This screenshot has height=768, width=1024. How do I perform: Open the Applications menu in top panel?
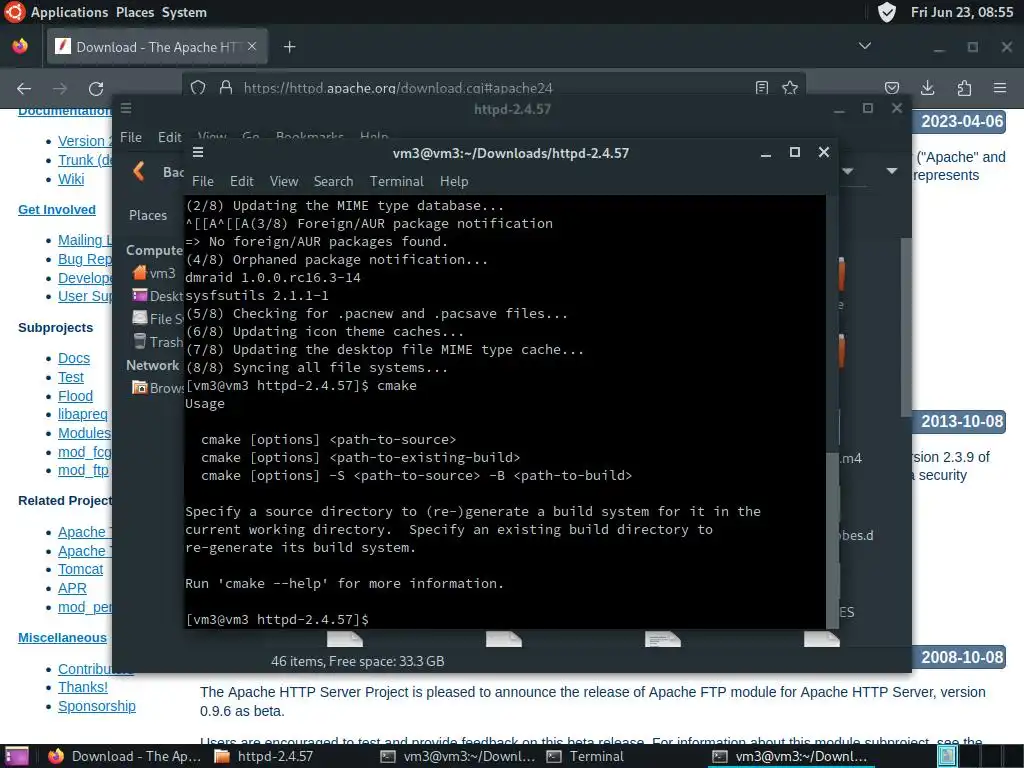(69, 12)
